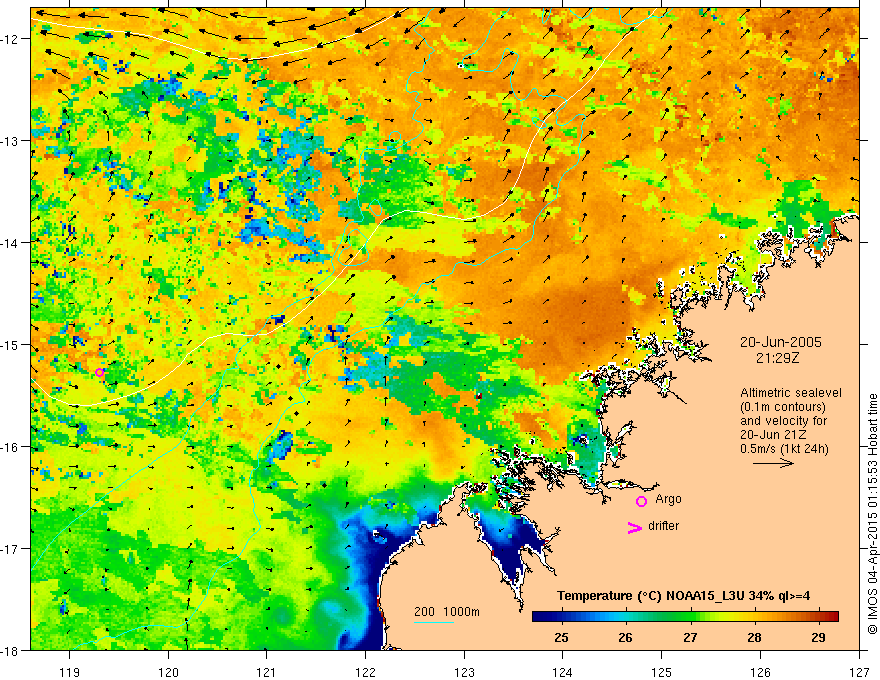Click the '(0.1m contours)' text line
This screenshot has width=880, height=680.
783,407
